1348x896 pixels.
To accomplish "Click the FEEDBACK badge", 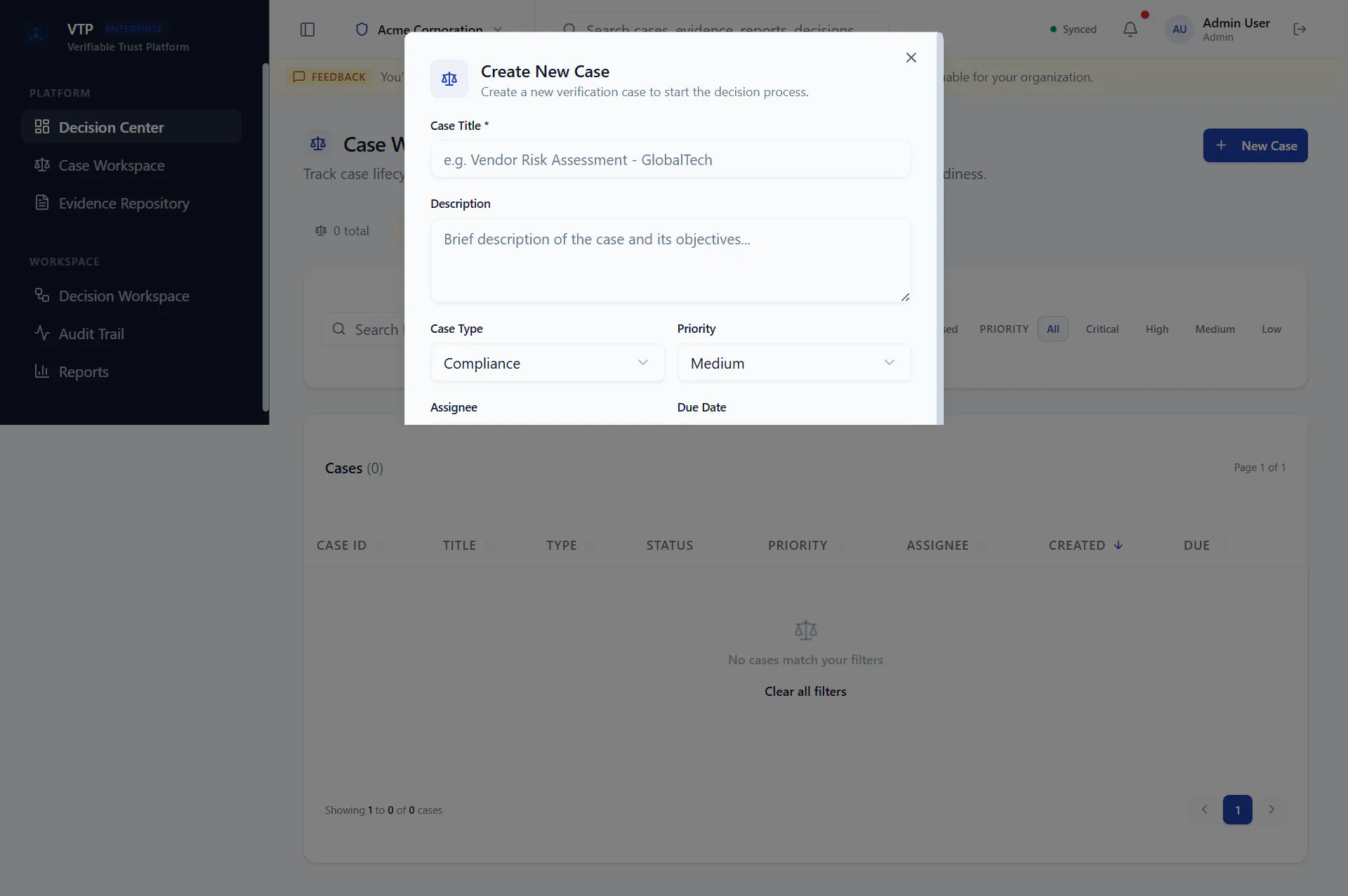I will tap(329, 77).
